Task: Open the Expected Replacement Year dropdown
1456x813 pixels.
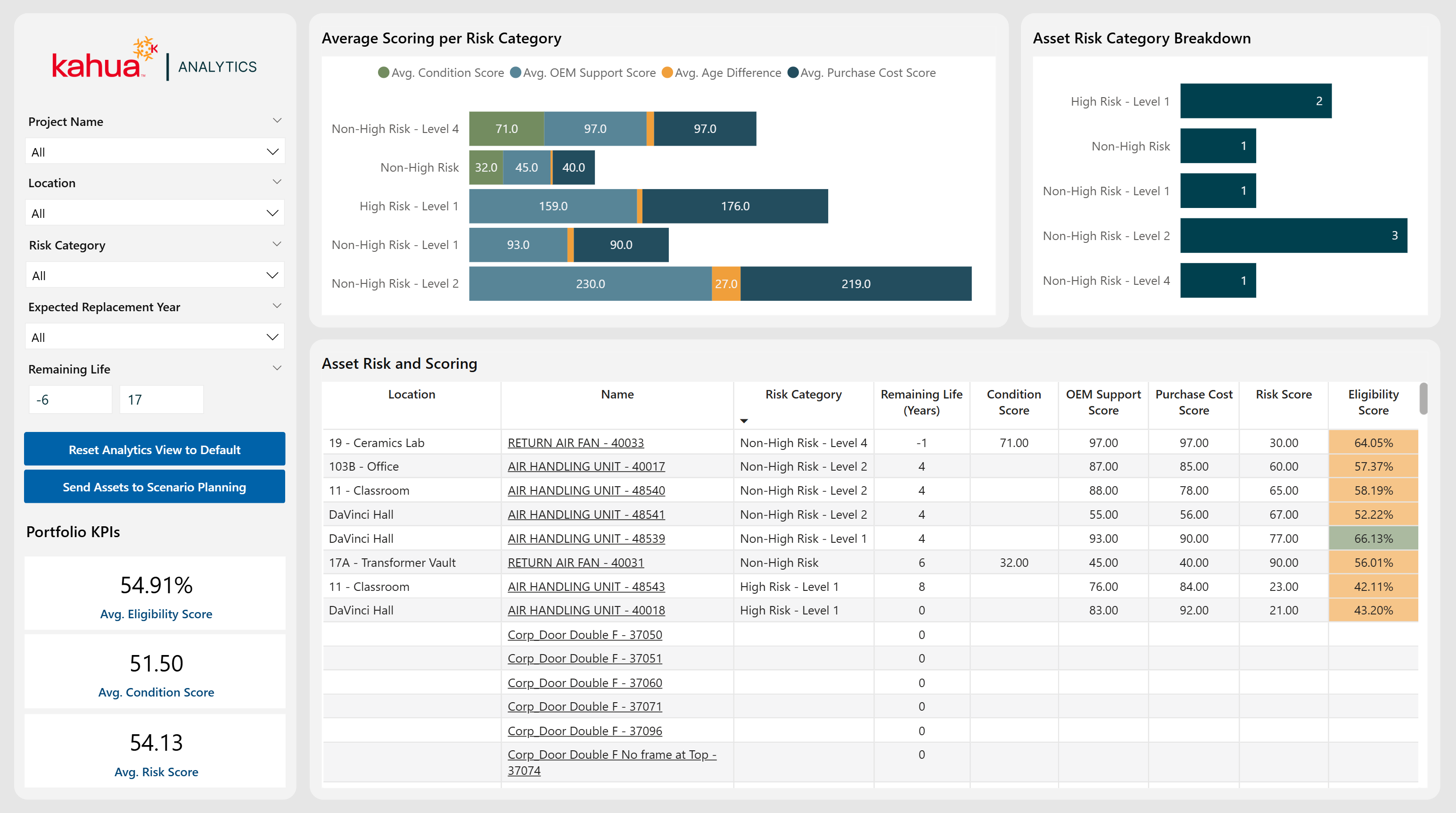Action: click(x=154, y=337)
